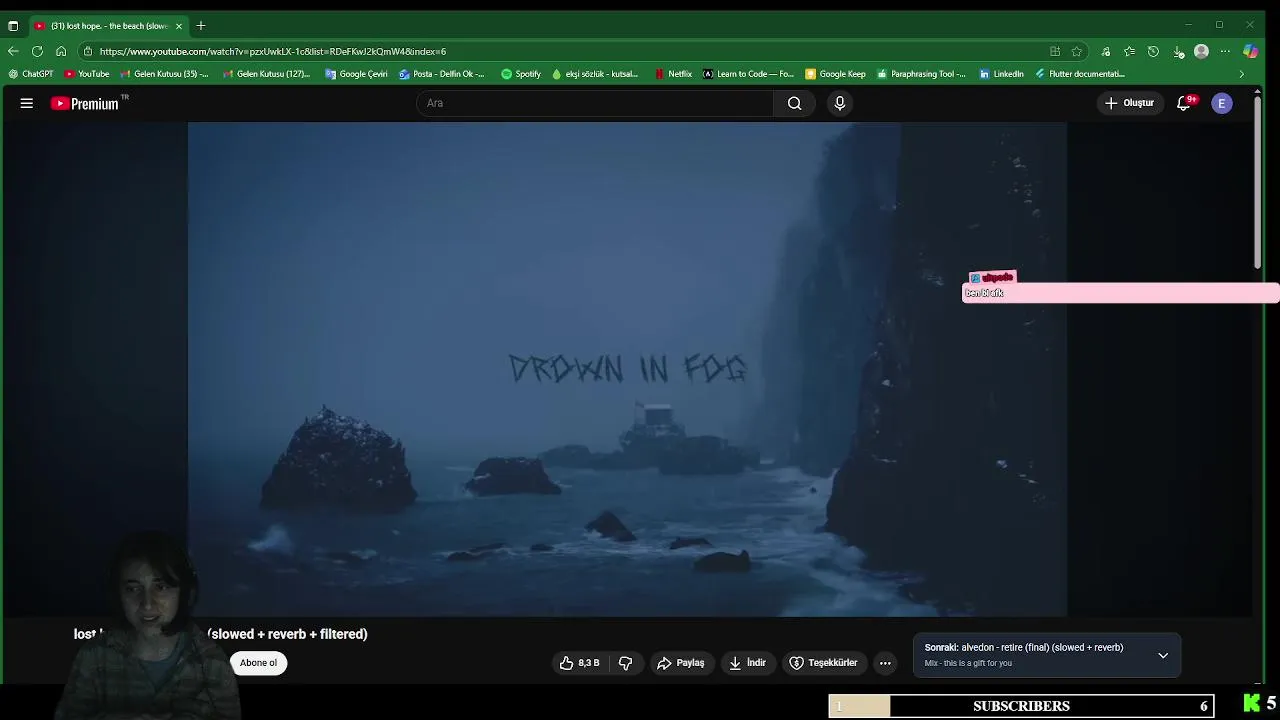Subscribe with Abone ol button

tap(258, 663)
